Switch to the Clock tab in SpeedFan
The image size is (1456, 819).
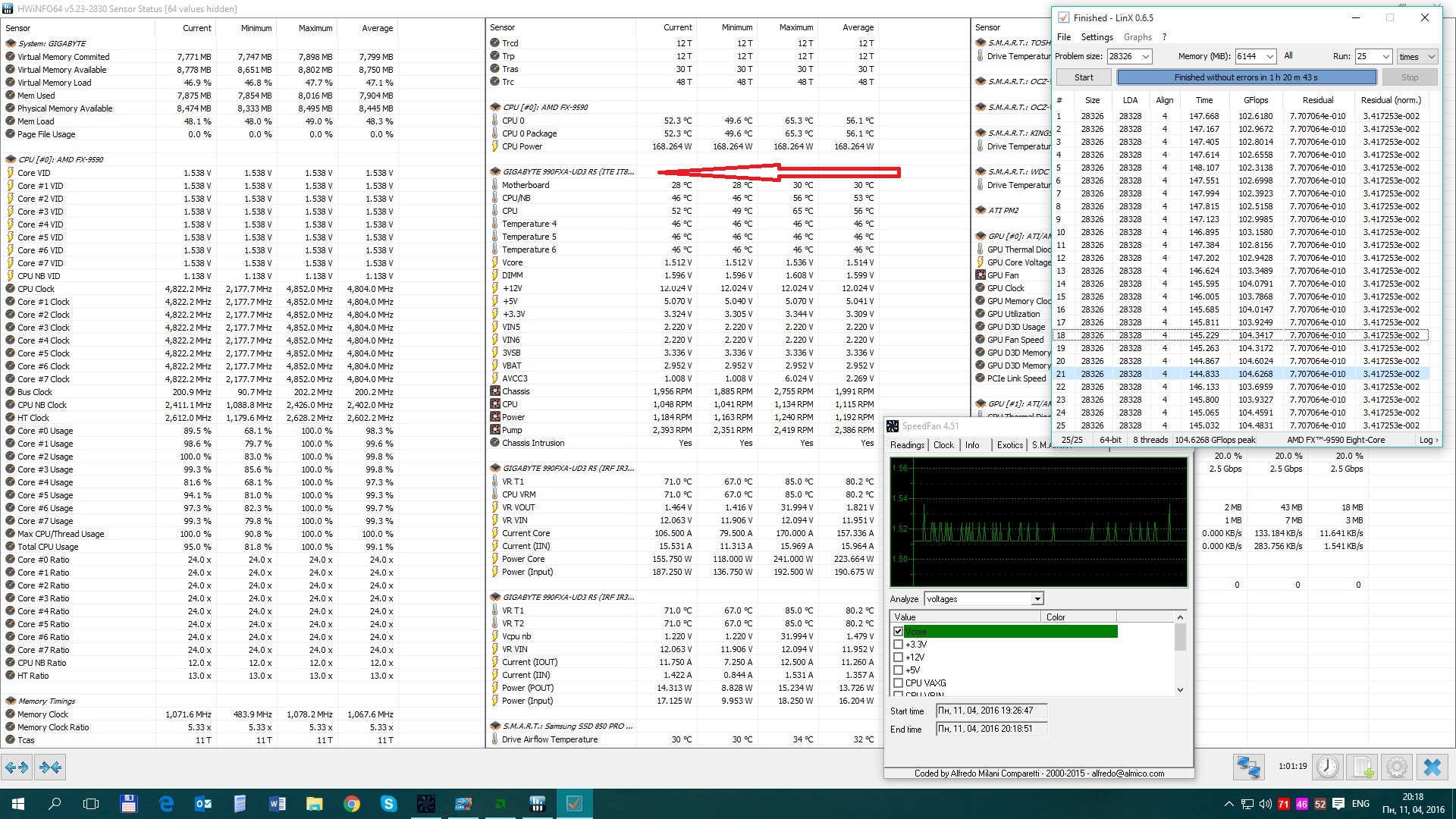(943, 445)
